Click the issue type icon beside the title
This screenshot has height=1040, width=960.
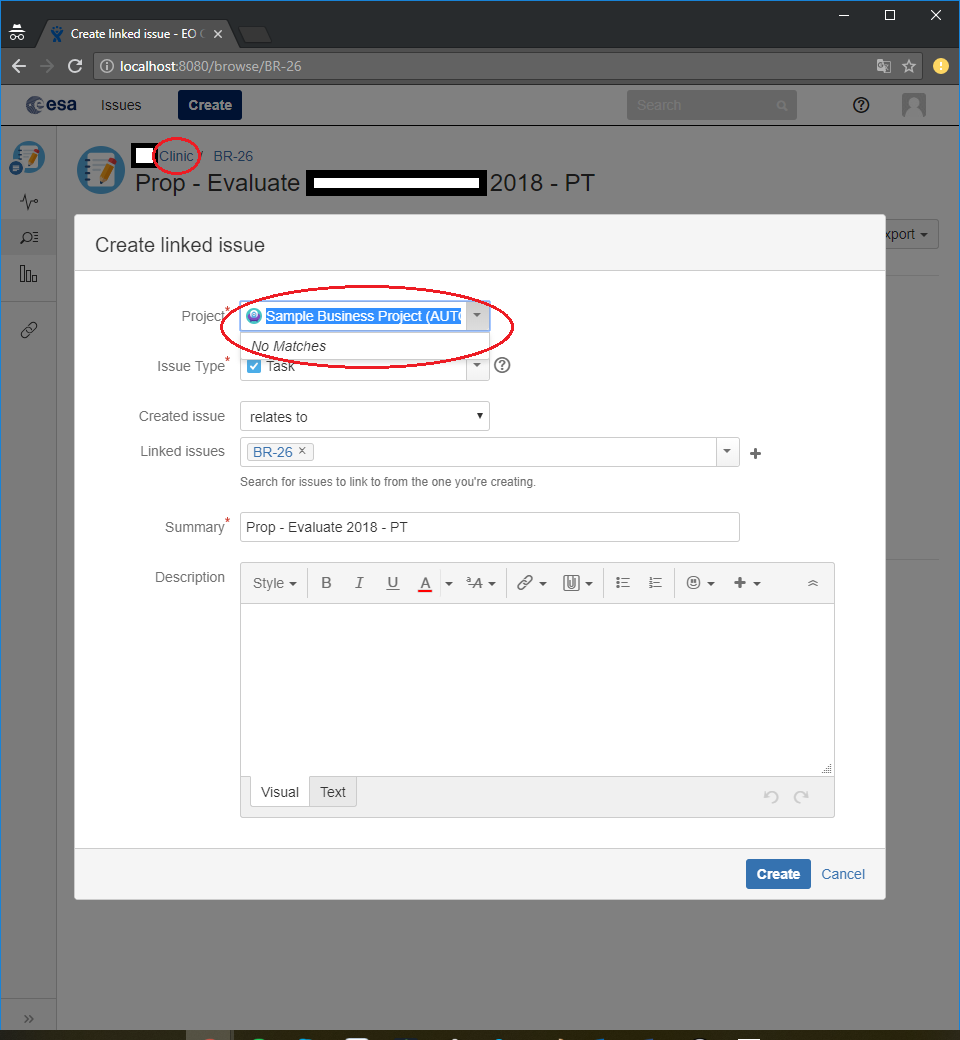click(x=100, y=170)
